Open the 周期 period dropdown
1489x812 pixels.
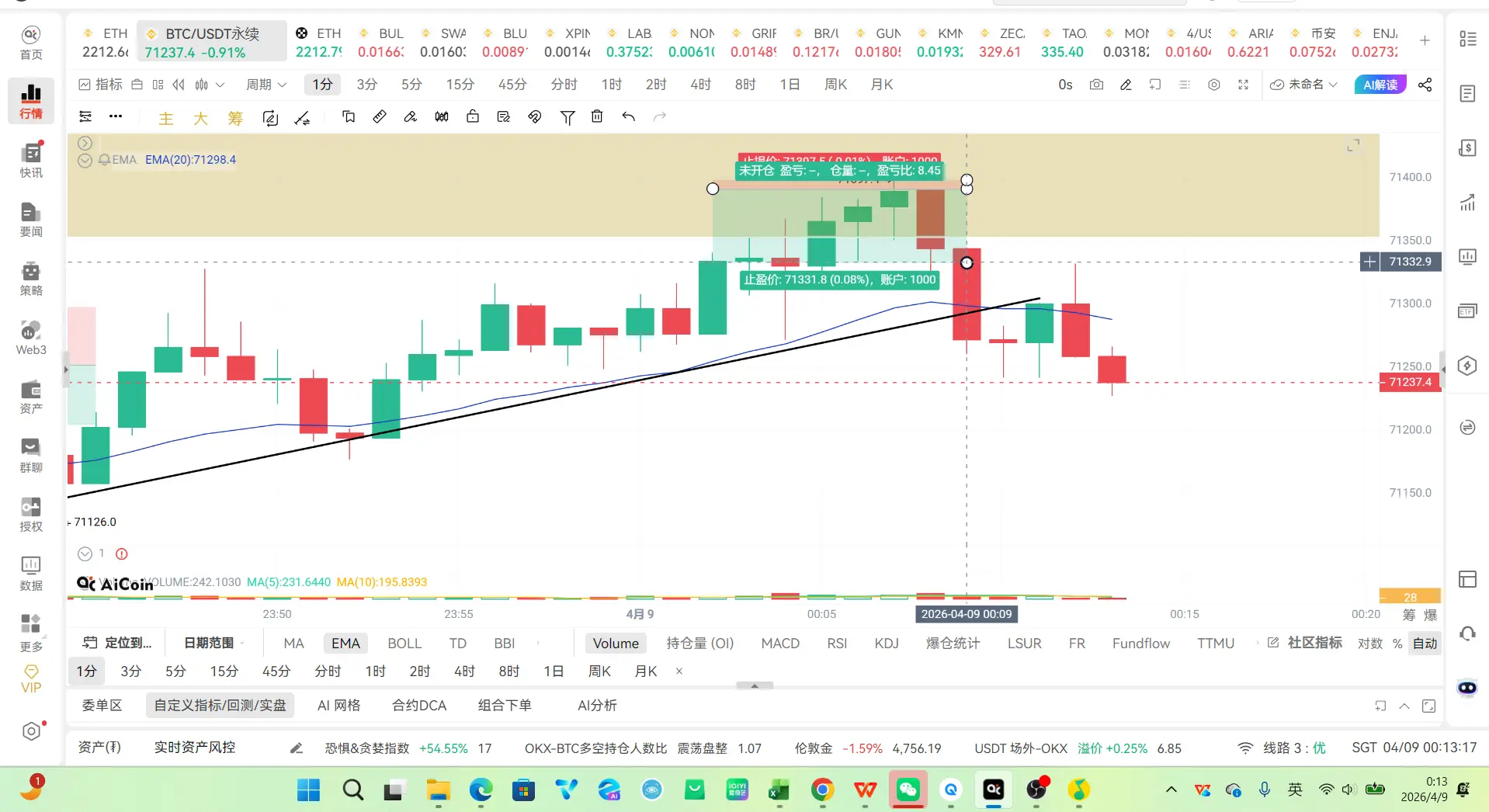(266, 85)
